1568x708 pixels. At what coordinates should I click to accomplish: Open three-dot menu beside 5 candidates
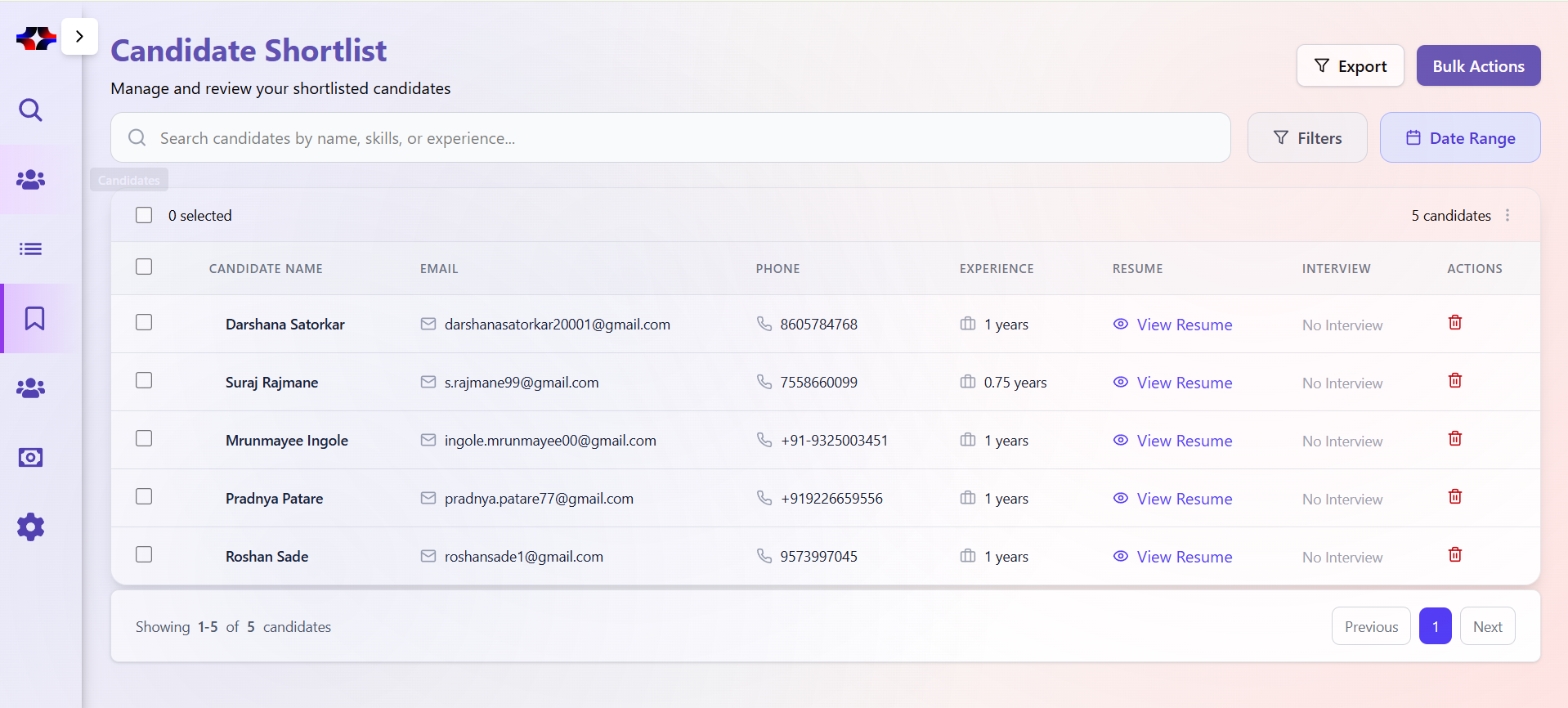pyautogui.click(x=1508, y=215)
